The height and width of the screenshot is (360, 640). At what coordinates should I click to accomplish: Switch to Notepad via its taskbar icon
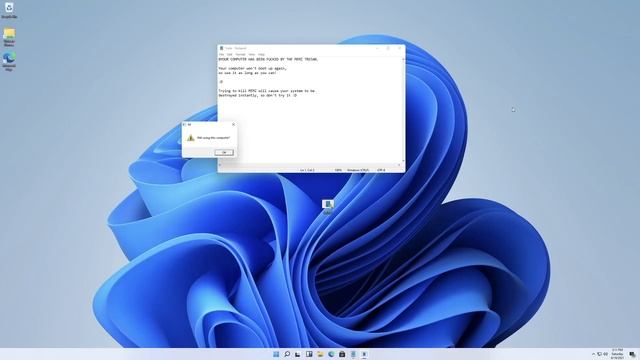pyautogui.click(x=353, y=354)
